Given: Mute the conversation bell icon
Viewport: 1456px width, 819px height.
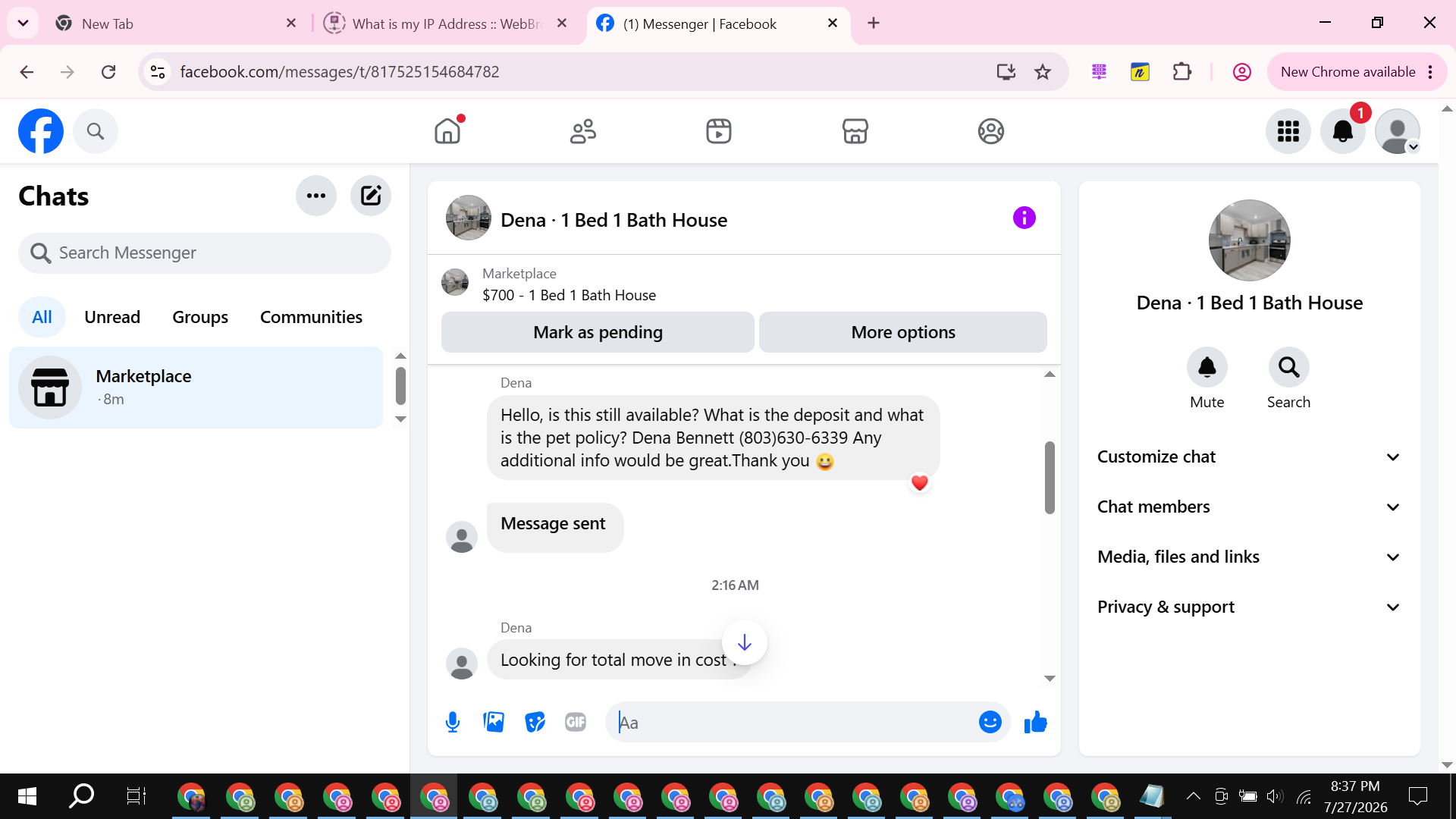Looking at the screenshot, I should click(x=1207, y=368).
